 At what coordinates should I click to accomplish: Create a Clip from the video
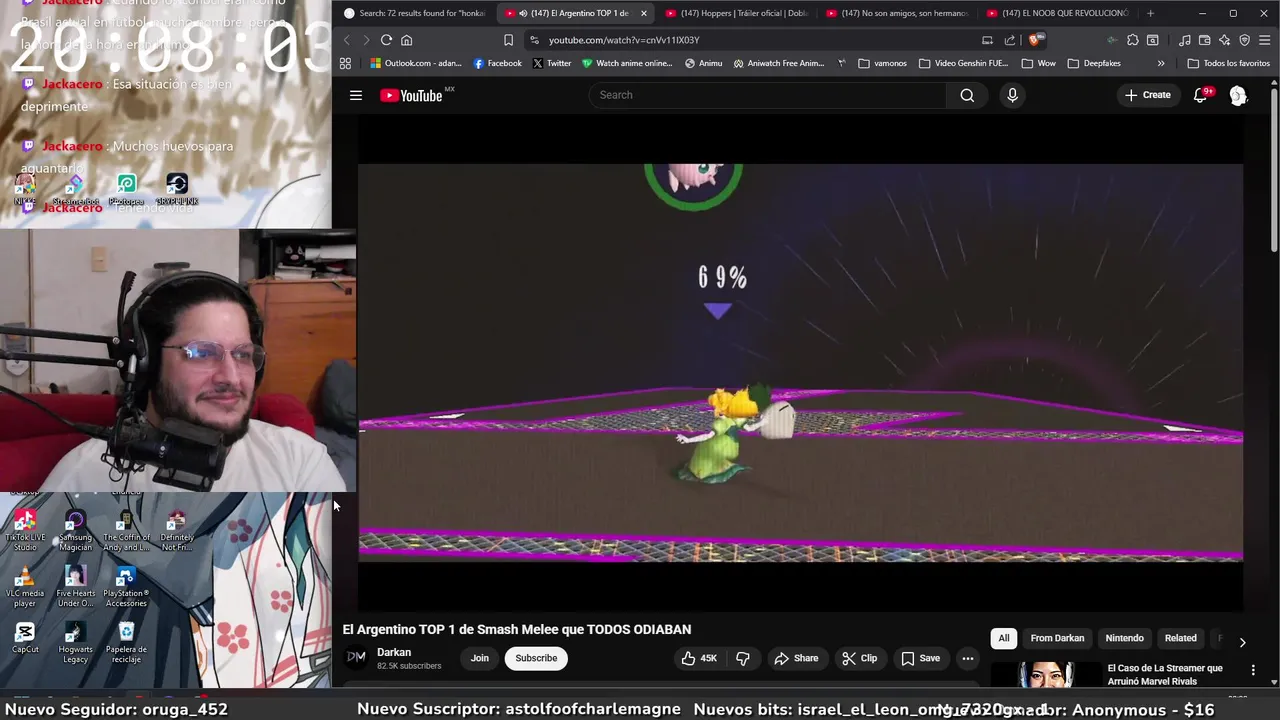(x=859, y=658)
